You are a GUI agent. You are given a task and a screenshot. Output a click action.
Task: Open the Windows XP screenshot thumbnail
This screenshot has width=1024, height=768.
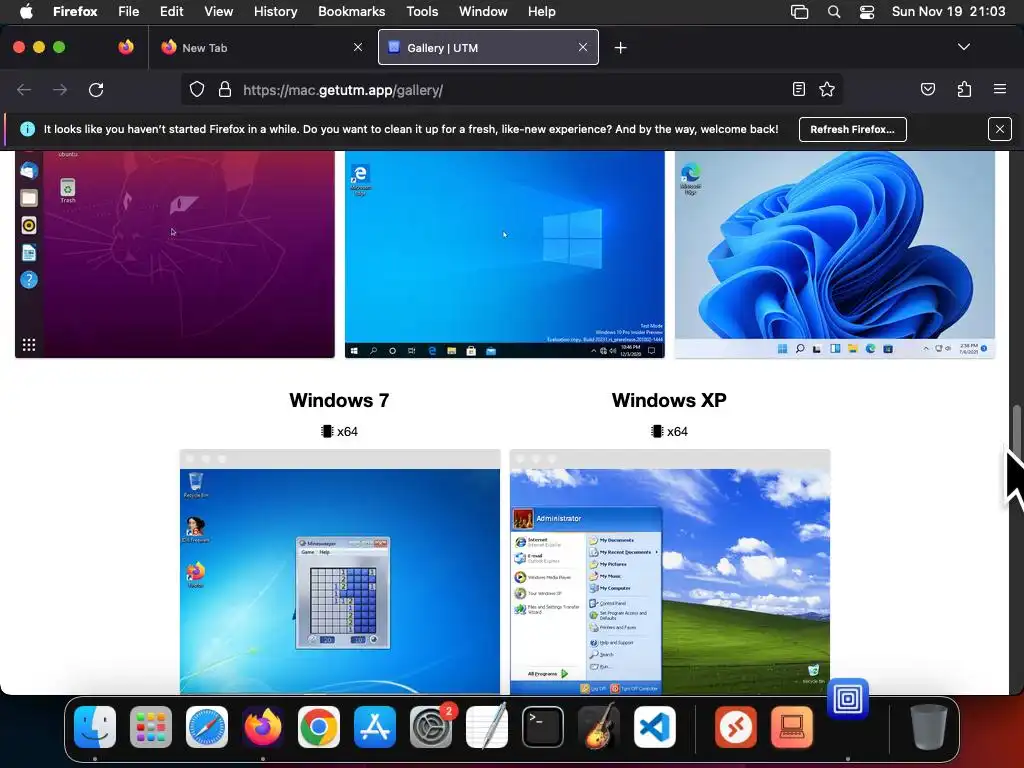click(670, 571)
